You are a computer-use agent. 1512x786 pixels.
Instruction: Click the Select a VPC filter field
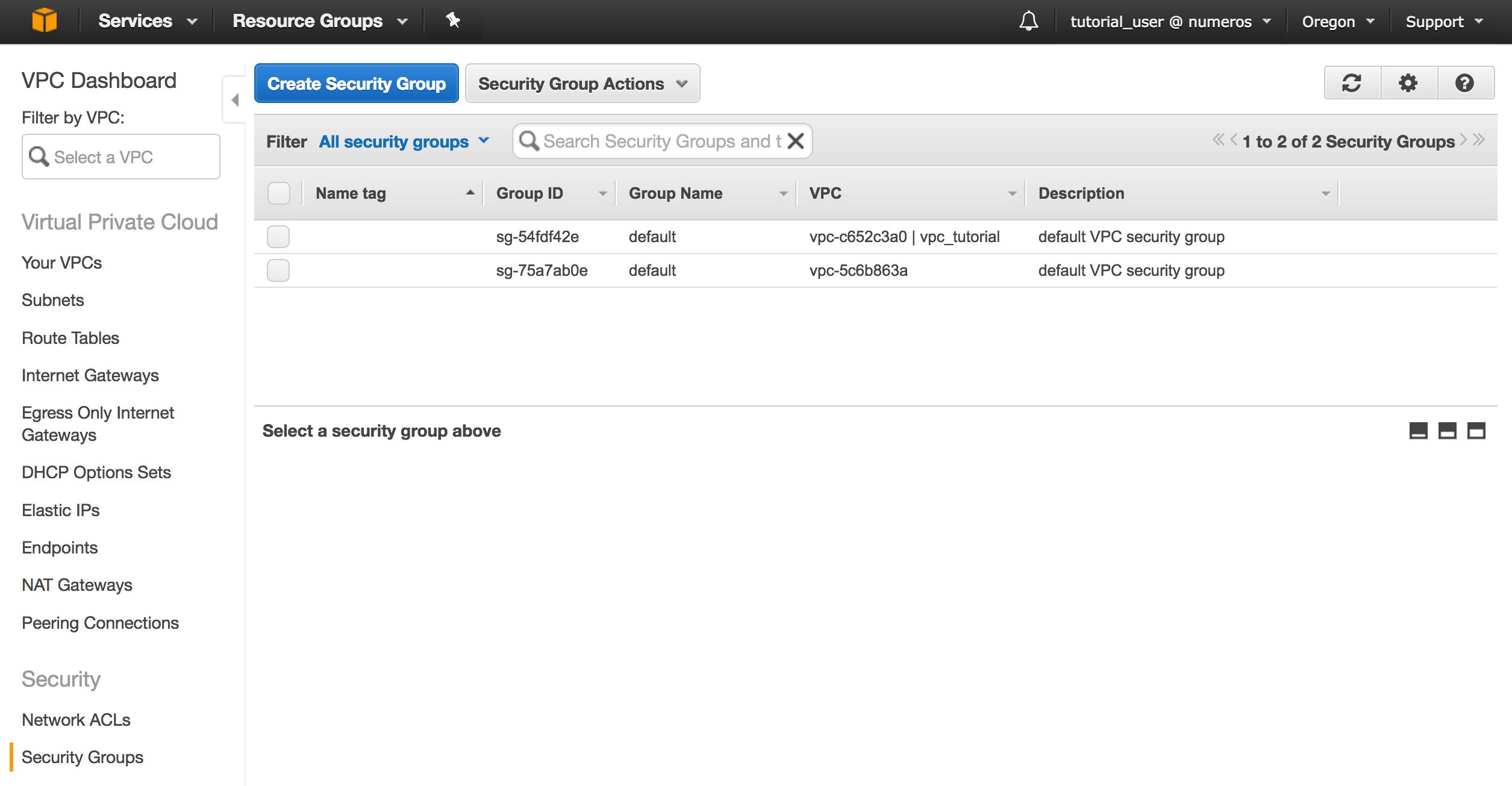click(x=120, y=157)
